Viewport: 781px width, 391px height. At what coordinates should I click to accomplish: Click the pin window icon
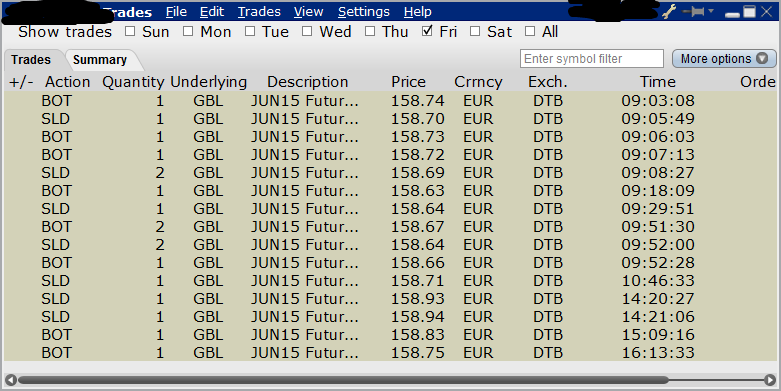pos(694,11)
